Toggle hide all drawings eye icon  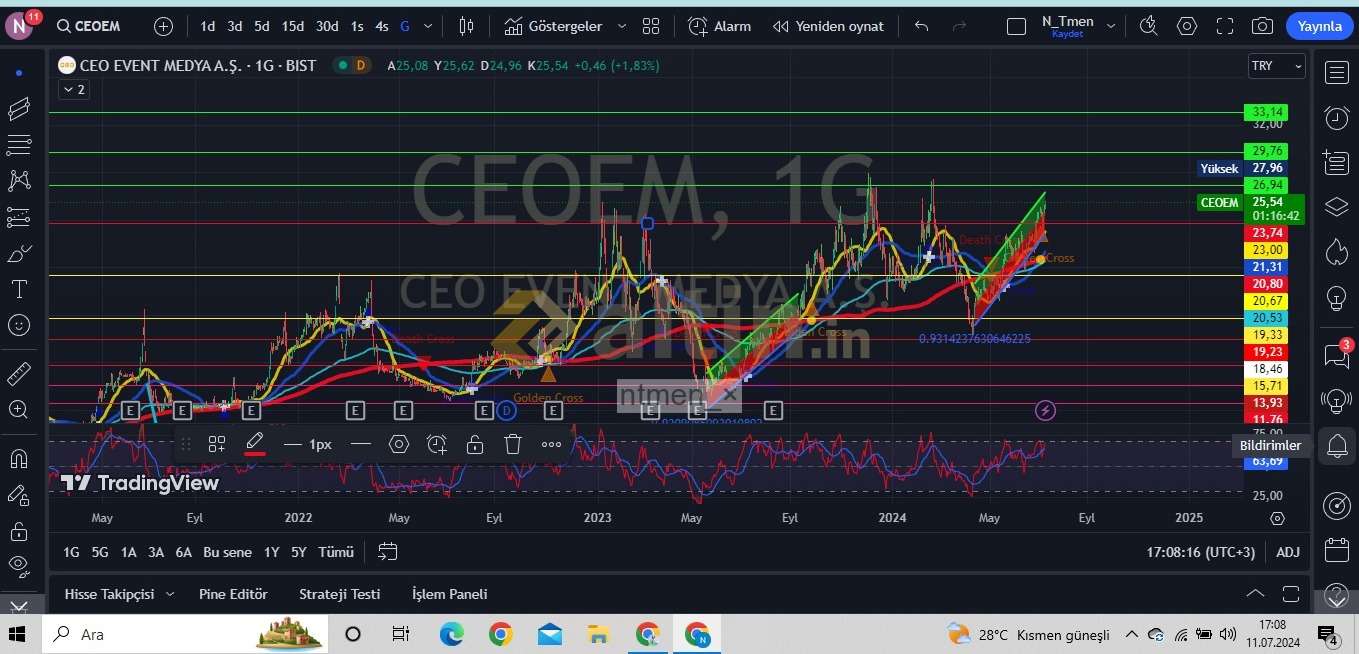coord(18,566)
